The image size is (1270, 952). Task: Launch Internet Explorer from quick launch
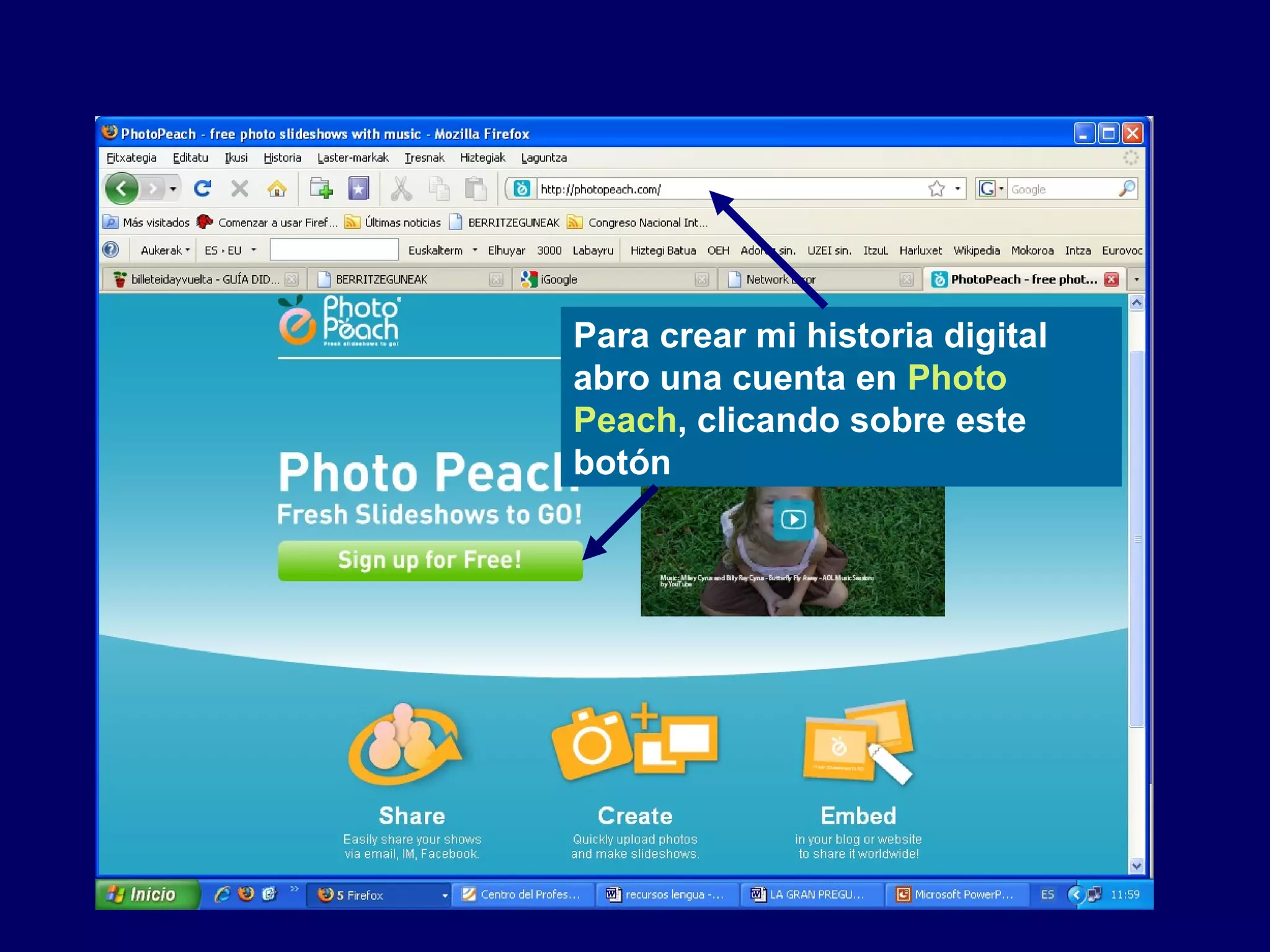click(222, 894)
